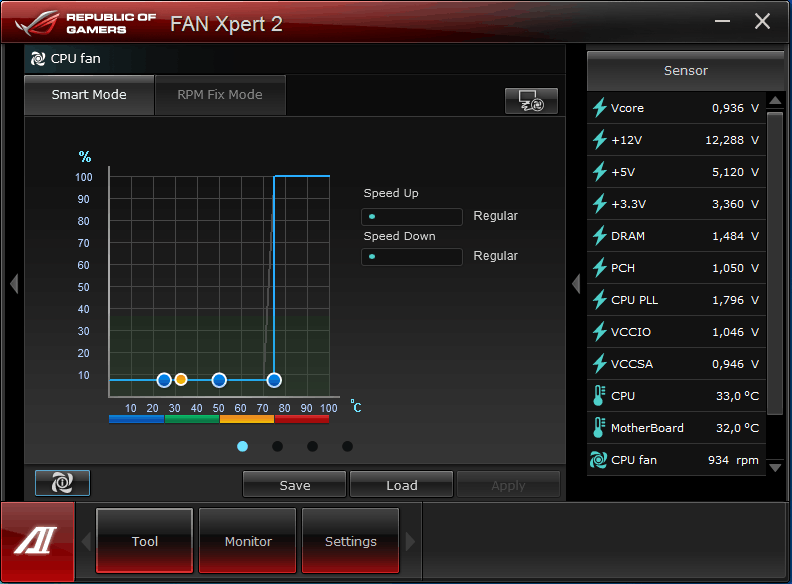Screen dimensions: 792x584
Task: Collapse the Sensor panel with its arrow
Action: (576, 283)
